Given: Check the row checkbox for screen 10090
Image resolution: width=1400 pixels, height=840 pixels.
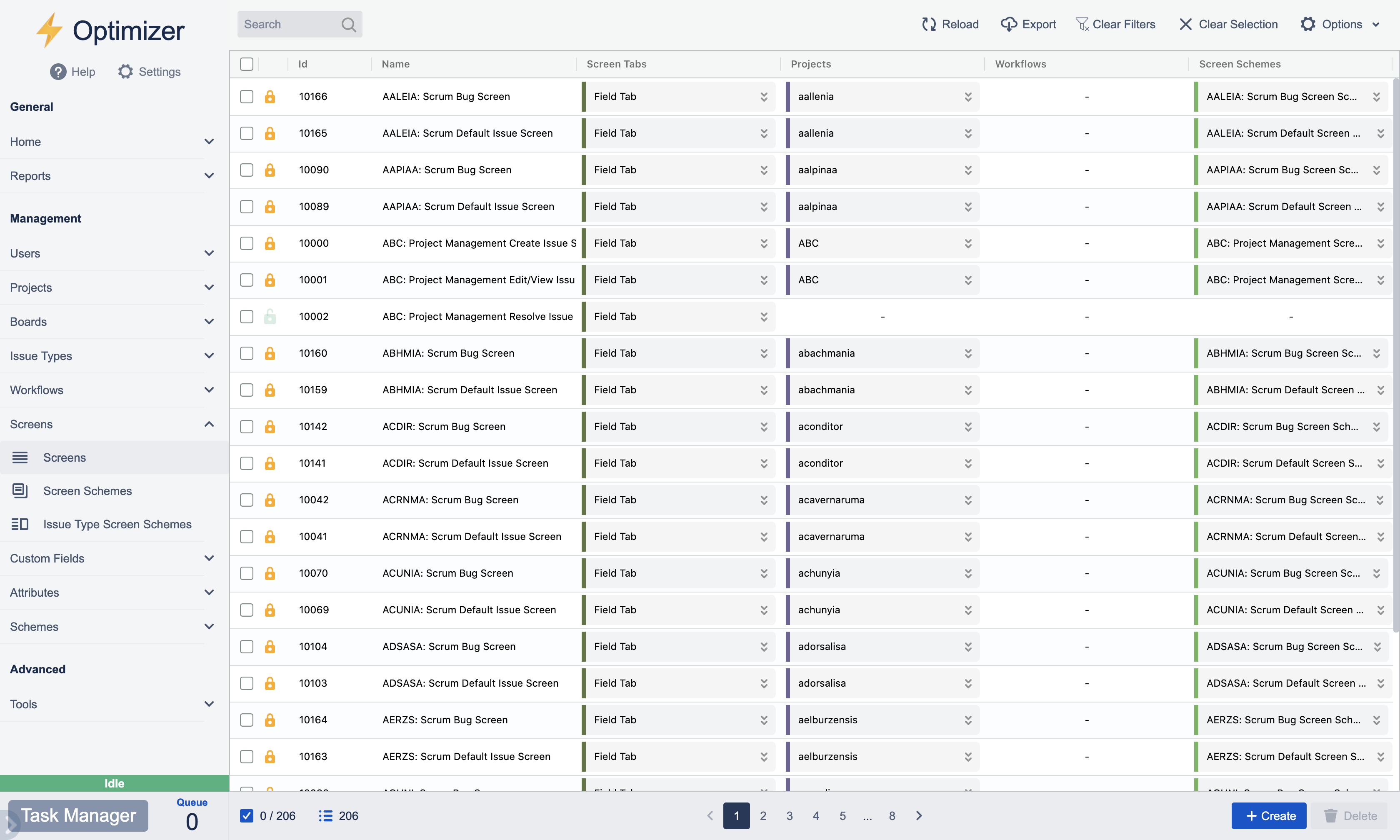Looking at the screenshot, I should point(246,169).
